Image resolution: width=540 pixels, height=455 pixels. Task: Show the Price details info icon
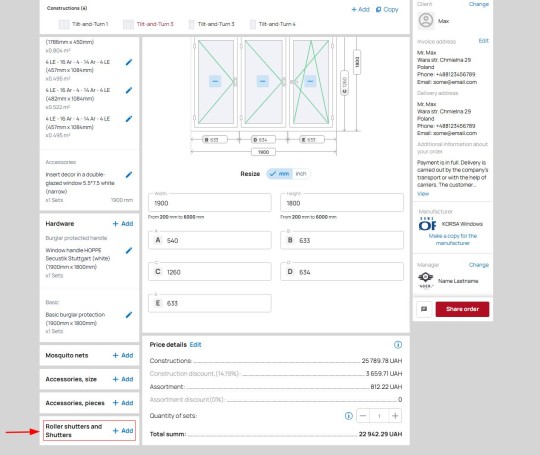pos(398,345)
